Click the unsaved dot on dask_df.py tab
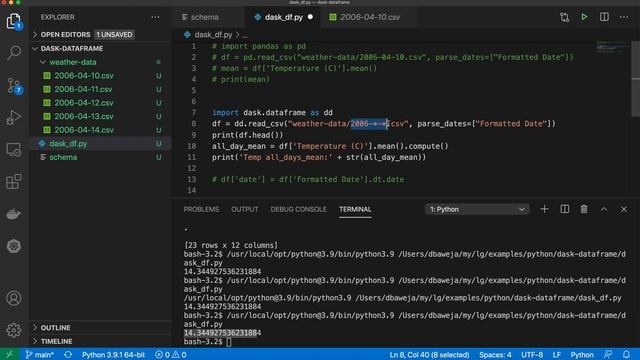 click(x=311, y=17)
